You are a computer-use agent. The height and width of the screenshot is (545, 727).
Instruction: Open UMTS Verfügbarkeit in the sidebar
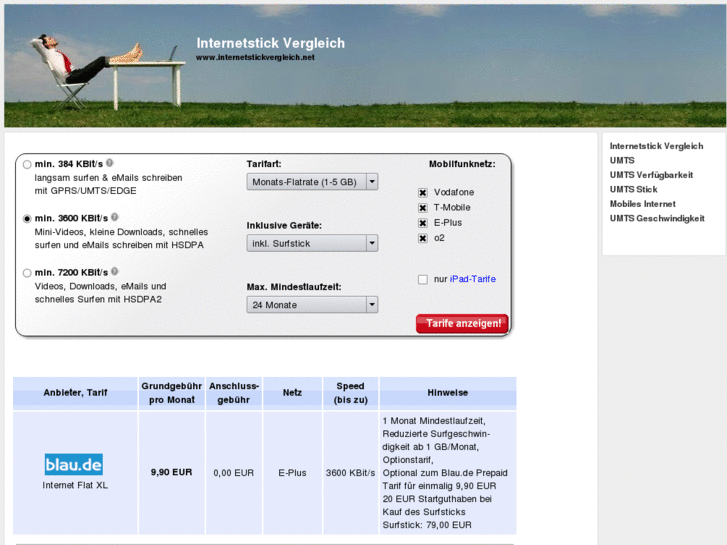click(651, 175)
